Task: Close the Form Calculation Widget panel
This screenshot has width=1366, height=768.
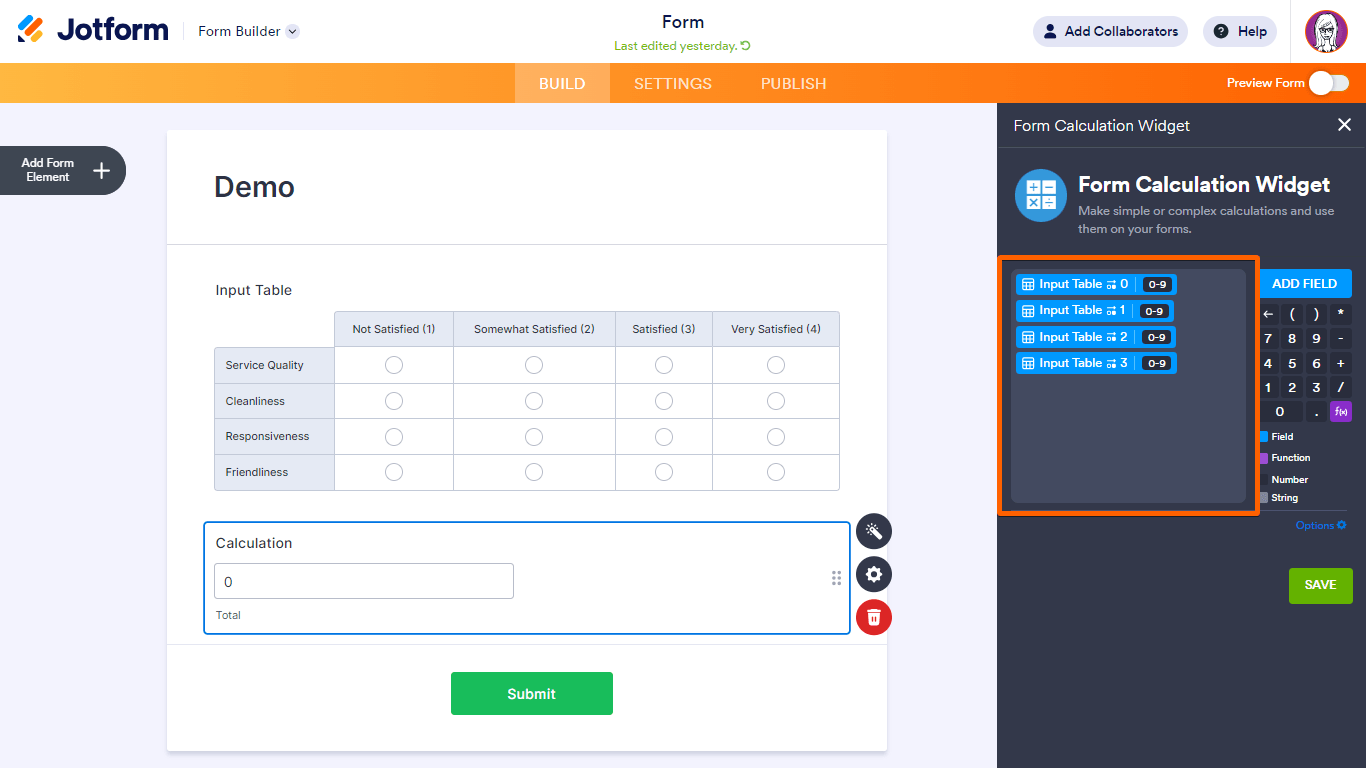Action: 1344,125
